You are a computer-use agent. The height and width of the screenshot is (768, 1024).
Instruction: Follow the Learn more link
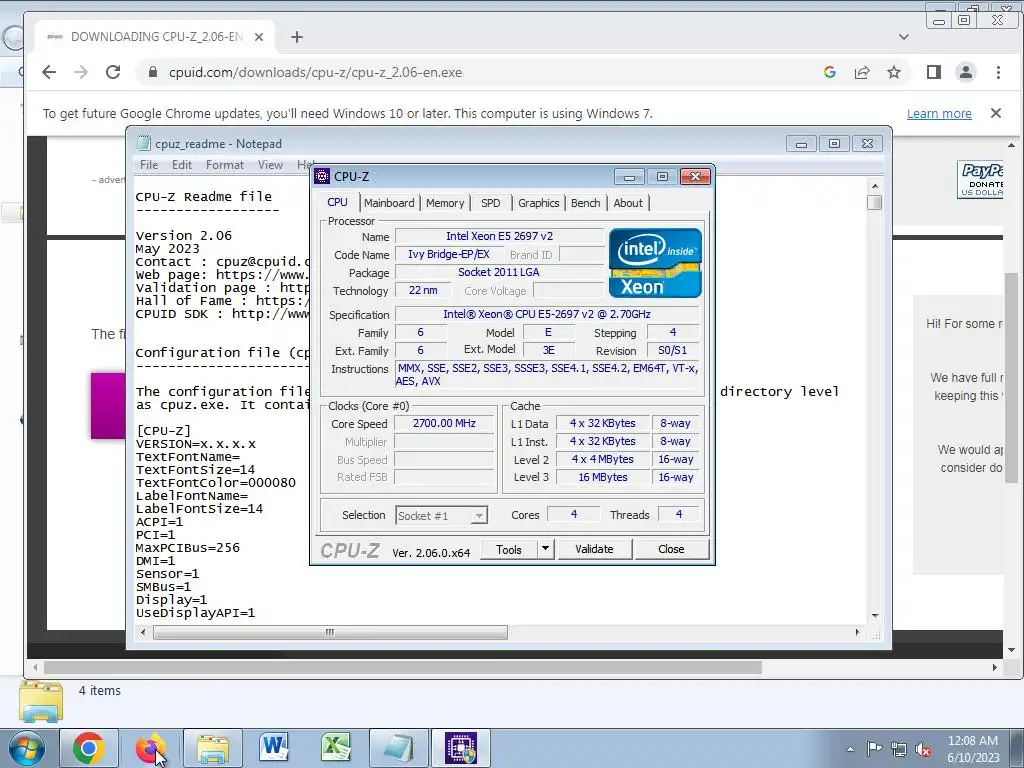pos(939,114)
